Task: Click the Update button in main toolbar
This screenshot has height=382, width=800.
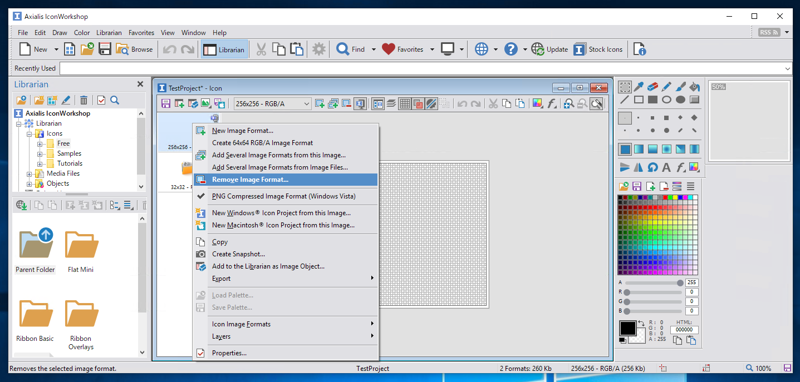Action: 550,49
